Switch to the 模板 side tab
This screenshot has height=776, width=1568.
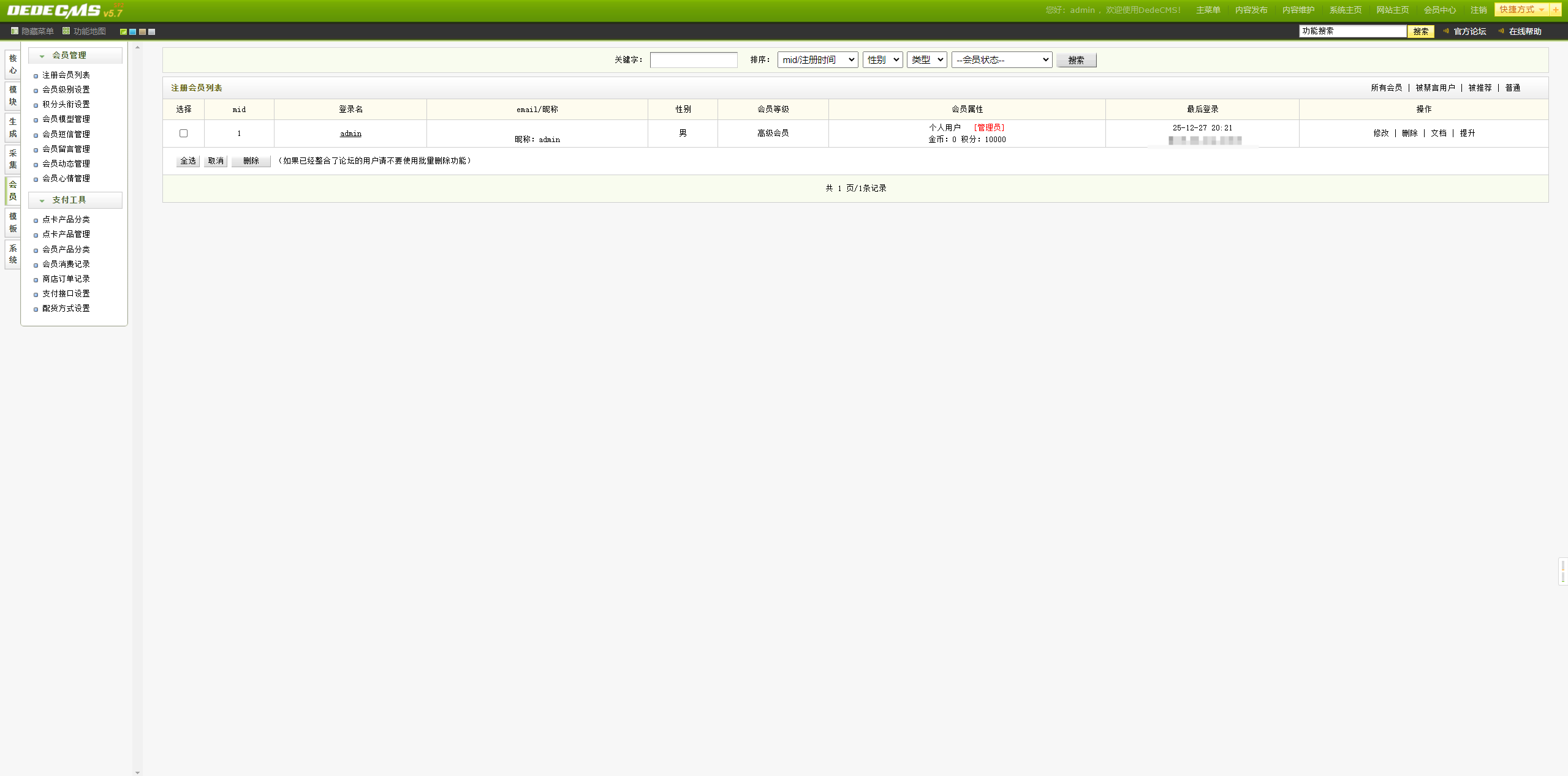[x=13, y=222]
